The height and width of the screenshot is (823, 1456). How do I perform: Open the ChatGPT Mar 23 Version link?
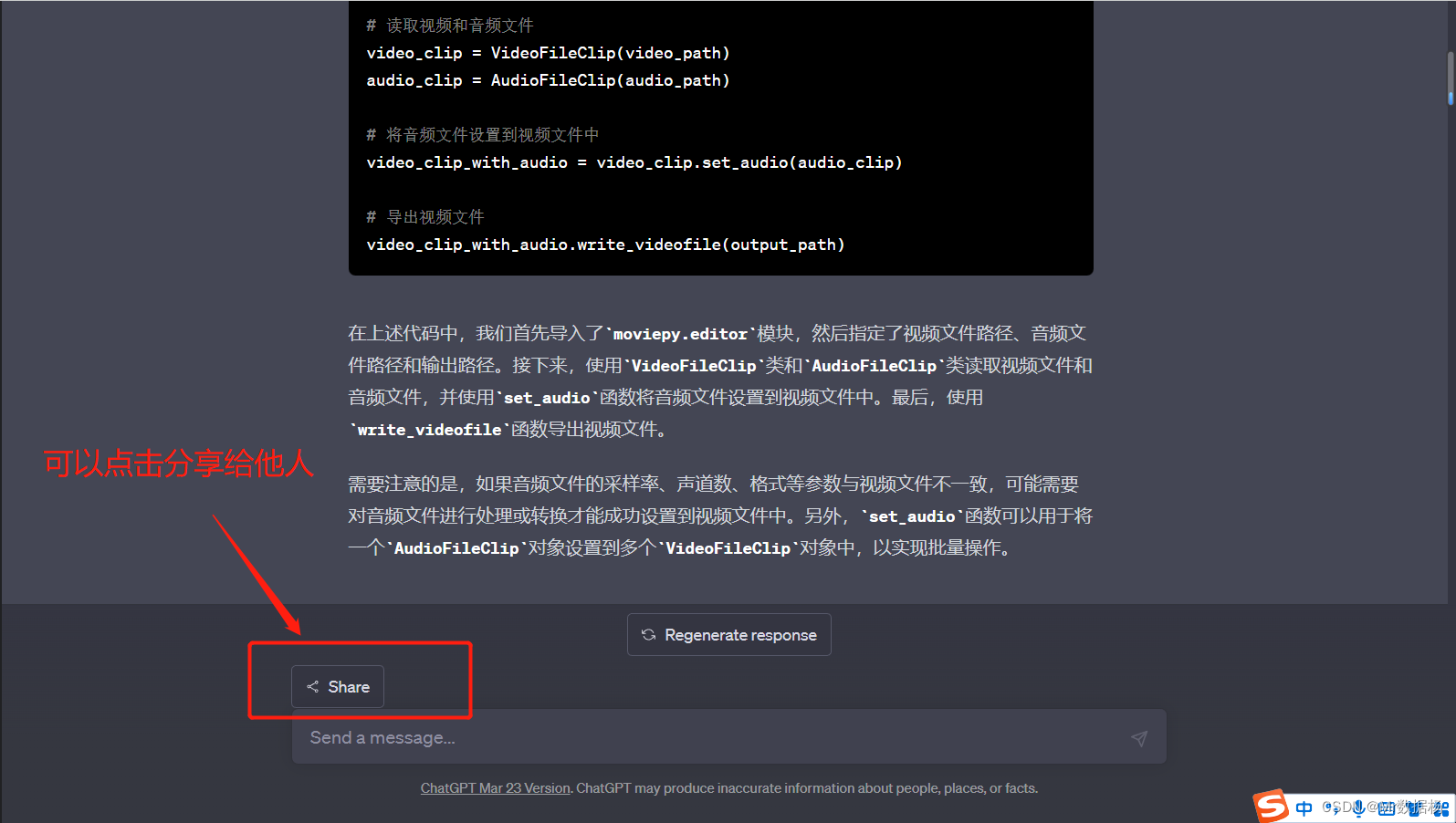click(x=496, y=788)
